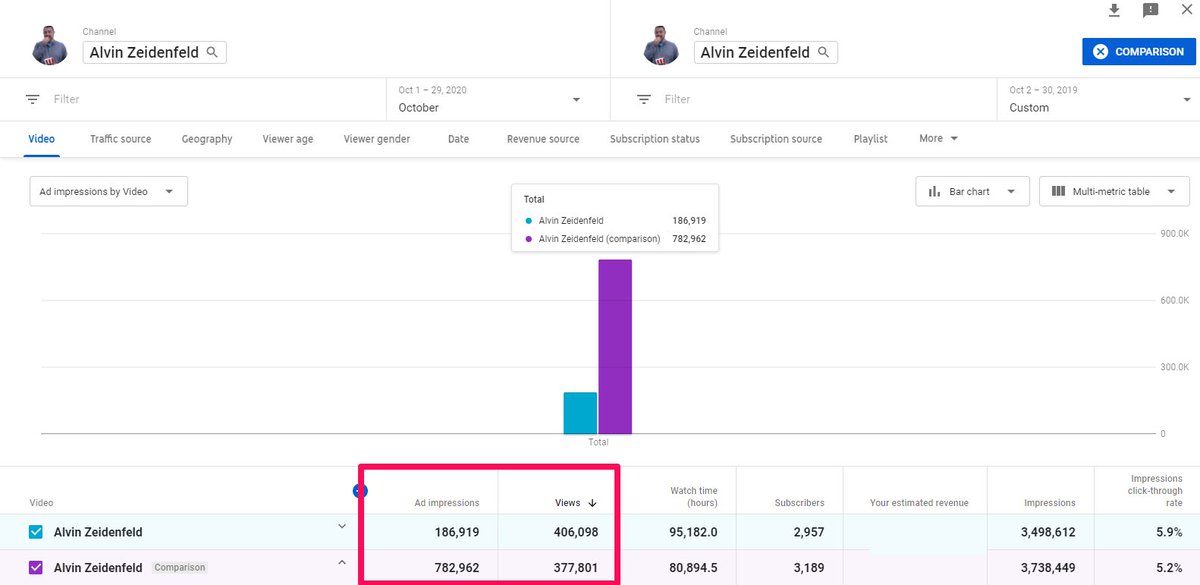Image resolution: width=1200 pixels, height=585 pixels.
Task: Click the Multi-metric table grid icon
Action: coord(1060,191)
